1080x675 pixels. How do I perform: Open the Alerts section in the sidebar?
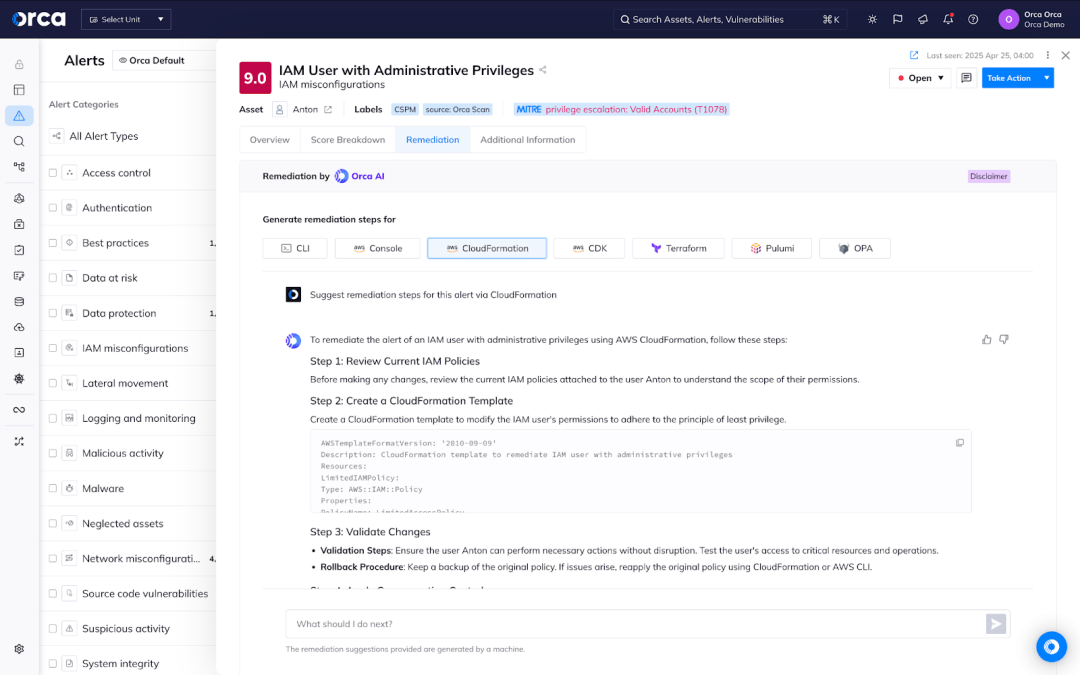tap(19, 116)
